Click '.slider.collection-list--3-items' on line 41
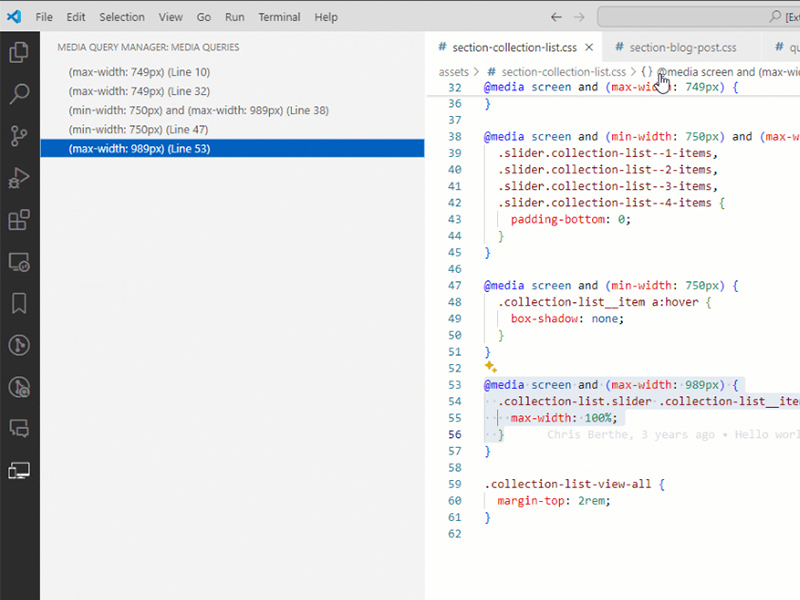Image resolution: width=800 pixels, height=600 pixels. [605, 186]
